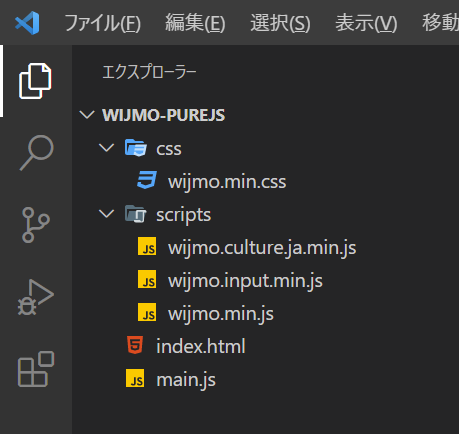Click the JS icon of wijmo.culture.ja.min.js
Screen dimensions: 459x434
(147, 246)
